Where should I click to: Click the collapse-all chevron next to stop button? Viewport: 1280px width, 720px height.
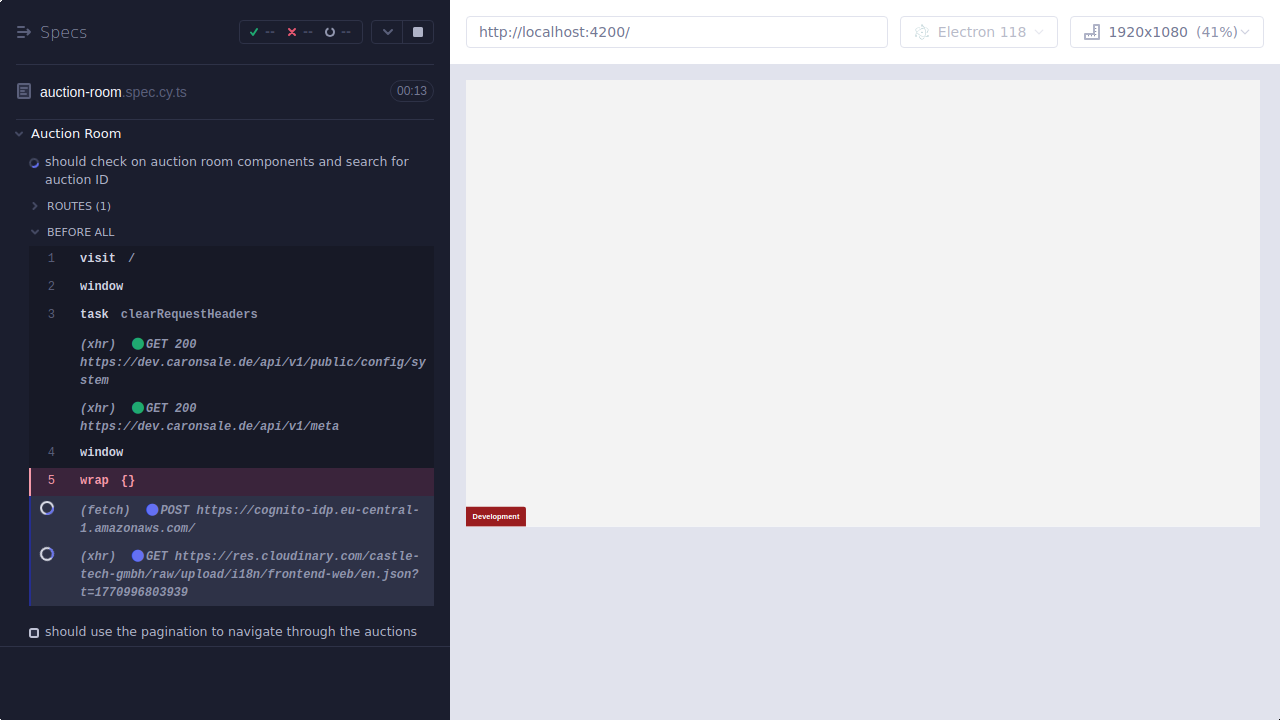pos(387,31)
